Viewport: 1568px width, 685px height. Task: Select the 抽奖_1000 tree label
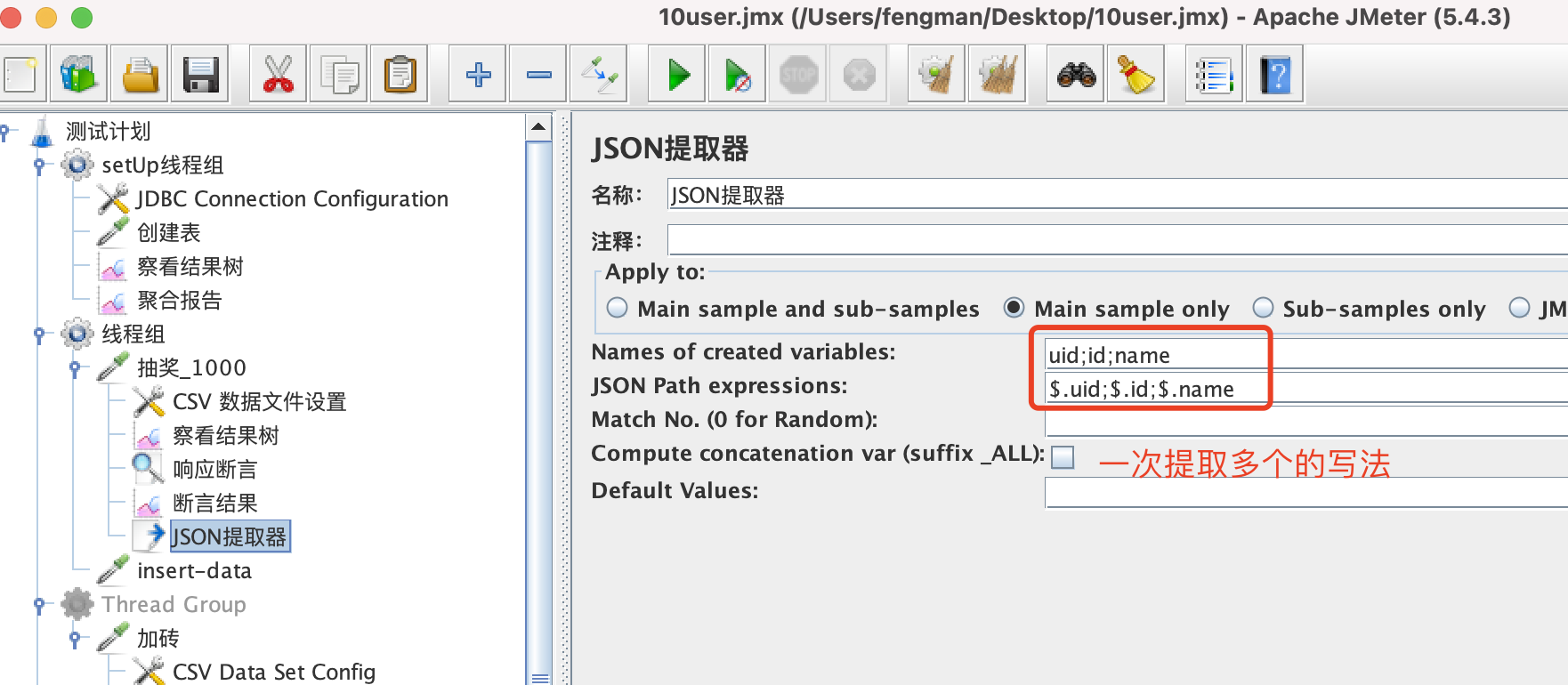tap(191, 368)
